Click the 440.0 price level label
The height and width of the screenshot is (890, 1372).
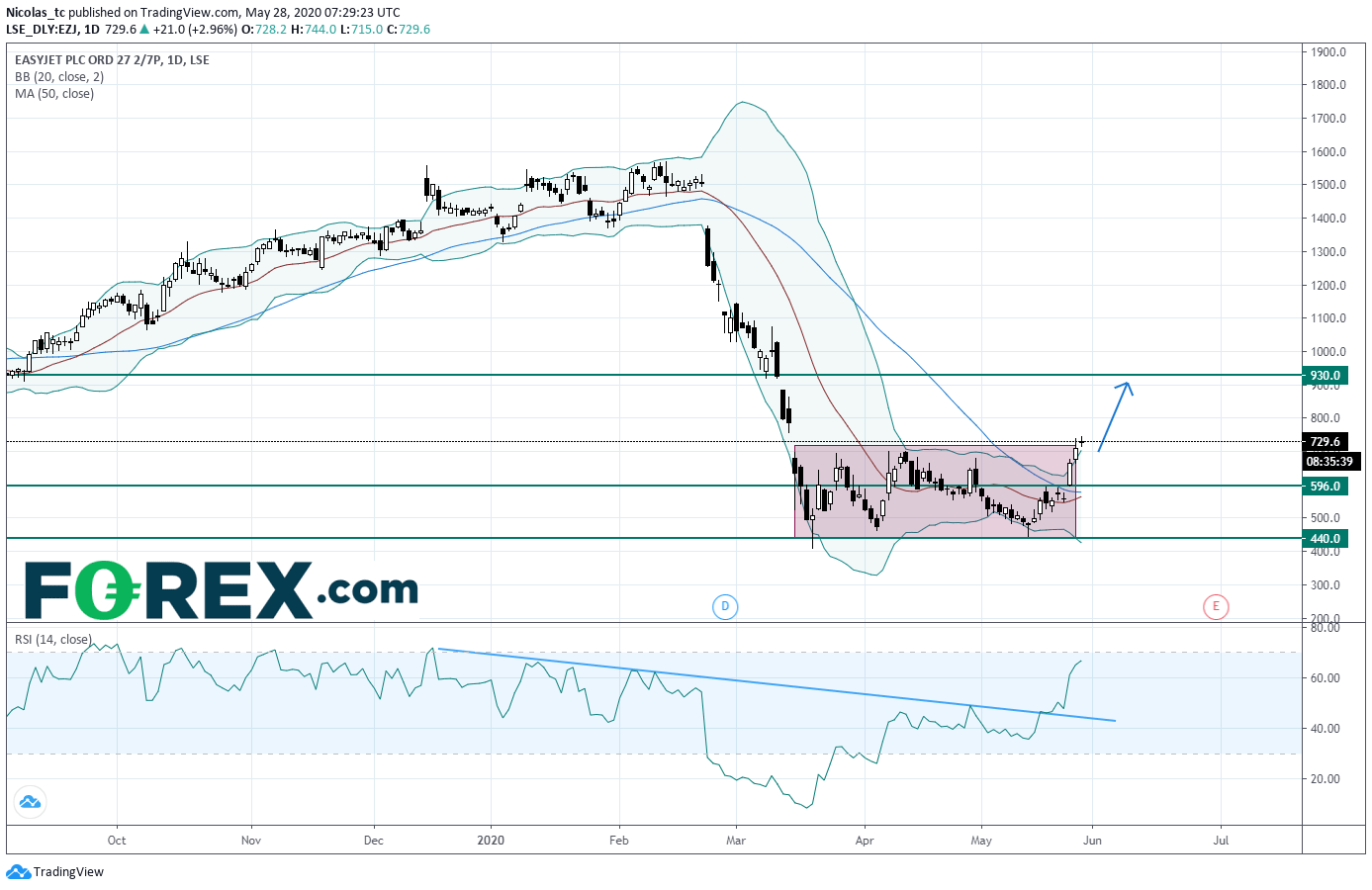click(1326, 539)
